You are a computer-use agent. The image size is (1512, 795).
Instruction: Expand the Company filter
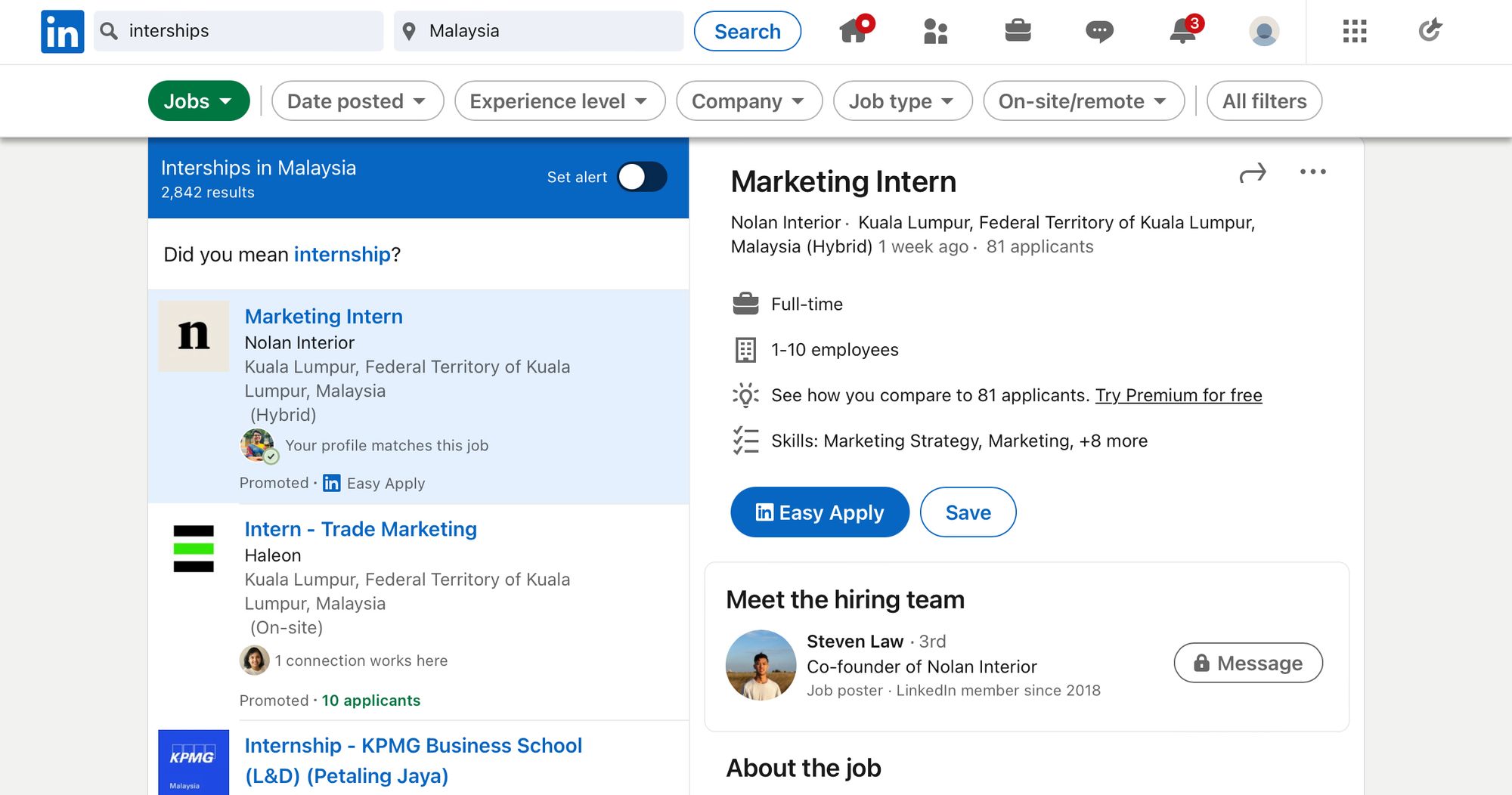point(748,101)
